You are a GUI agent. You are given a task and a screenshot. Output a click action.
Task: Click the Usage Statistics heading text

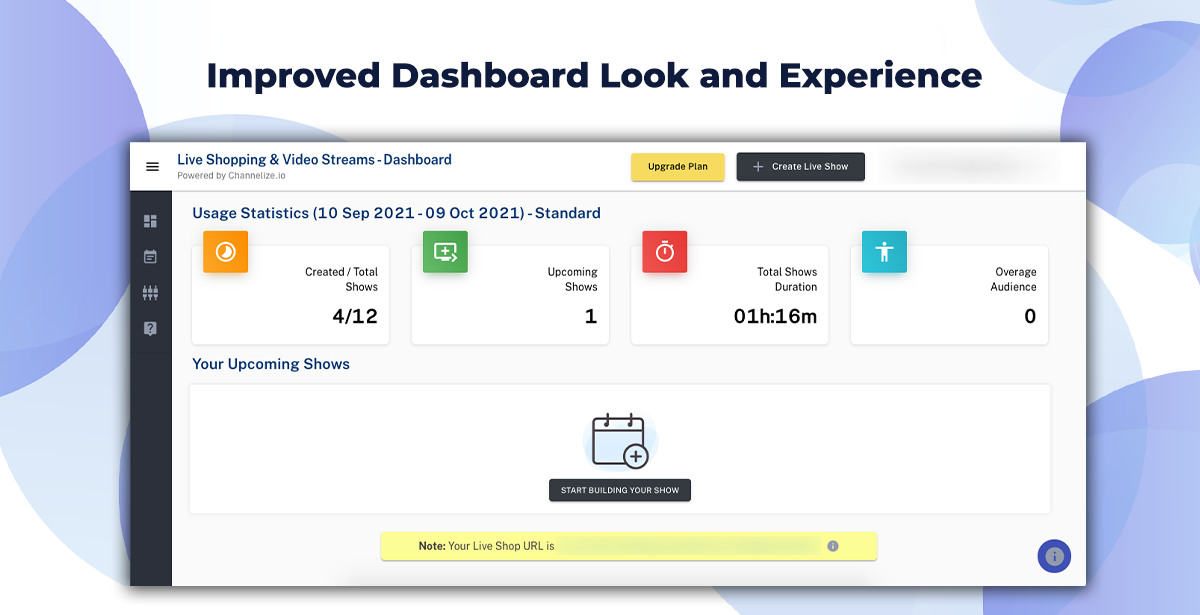[x=396, y=213]
